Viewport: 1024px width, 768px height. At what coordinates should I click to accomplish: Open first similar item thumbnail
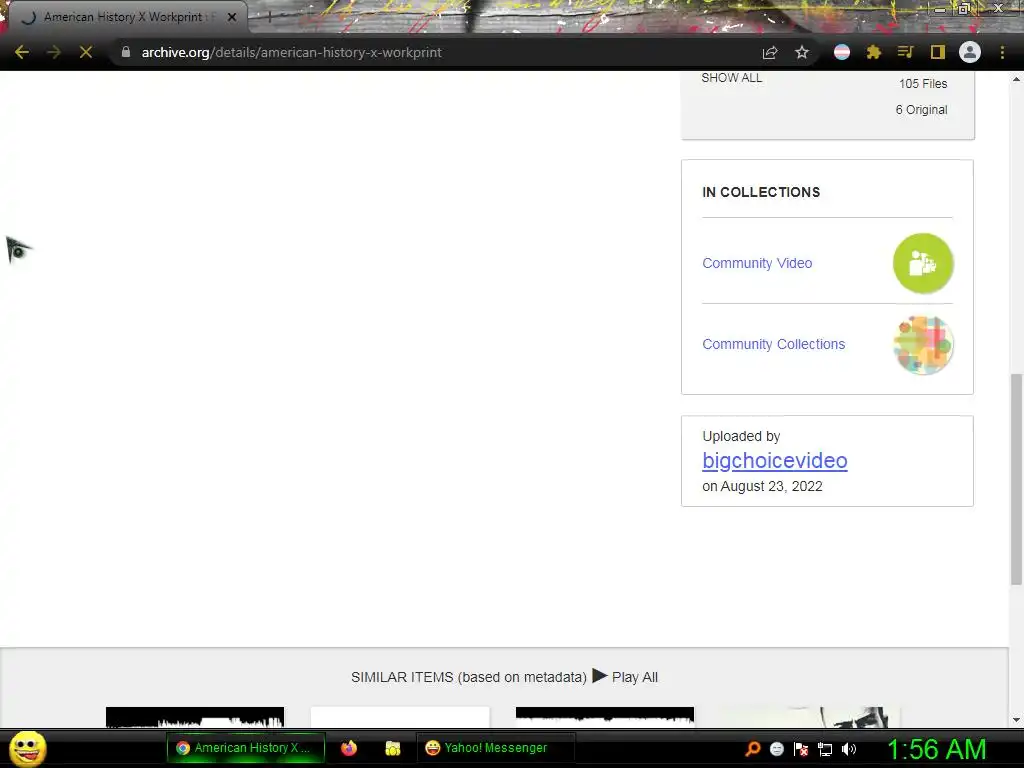click(195, 717)
